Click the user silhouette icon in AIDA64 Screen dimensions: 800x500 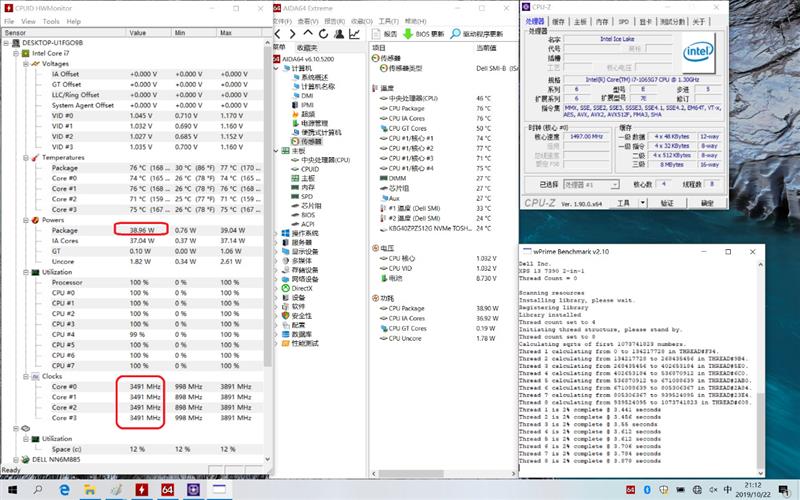[x=339, y=34]
